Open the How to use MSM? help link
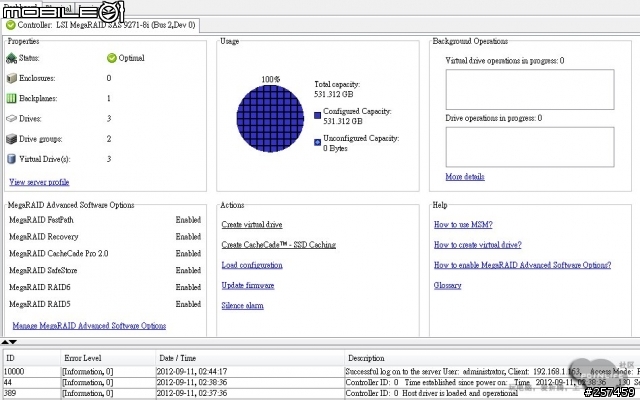 click(463, 224)
